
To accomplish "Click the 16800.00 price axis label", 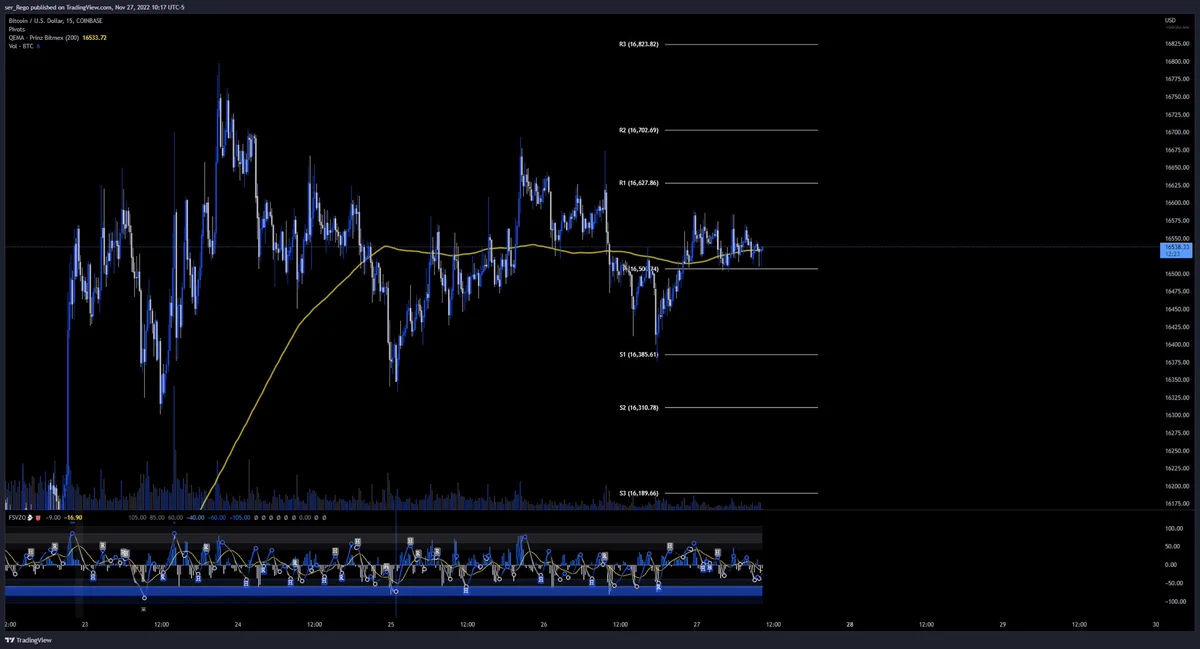I will coord(1176,62).
